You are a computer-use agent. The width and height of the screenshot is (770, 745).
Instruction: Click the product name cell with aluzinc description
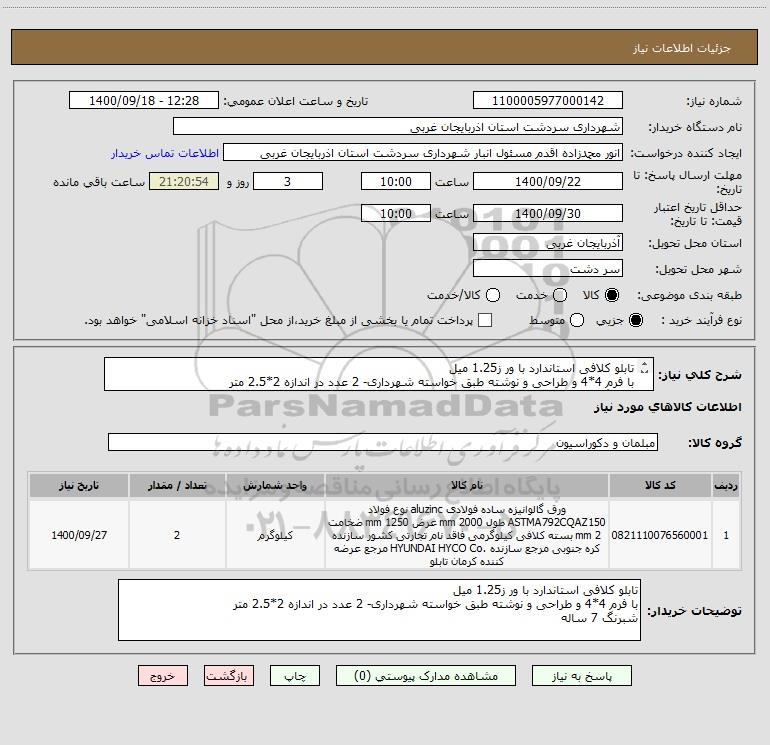[467, 535]
